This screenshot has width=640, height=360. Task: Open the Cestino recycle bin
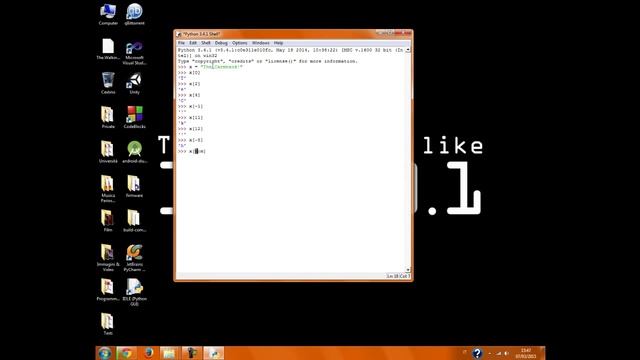click(108, 83)
